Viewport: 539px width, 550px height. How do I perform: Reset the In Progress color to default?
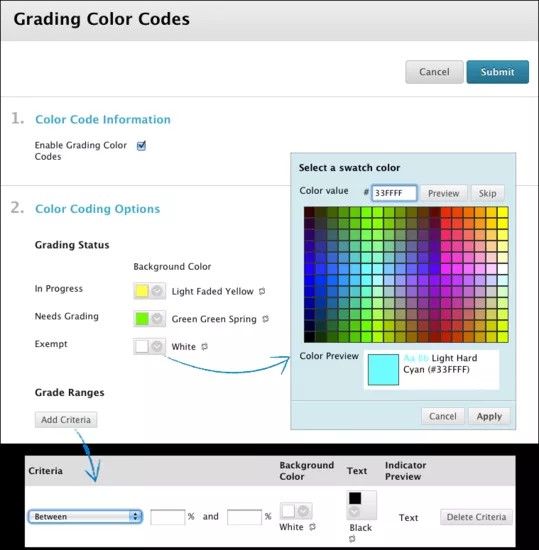[262, 291]
